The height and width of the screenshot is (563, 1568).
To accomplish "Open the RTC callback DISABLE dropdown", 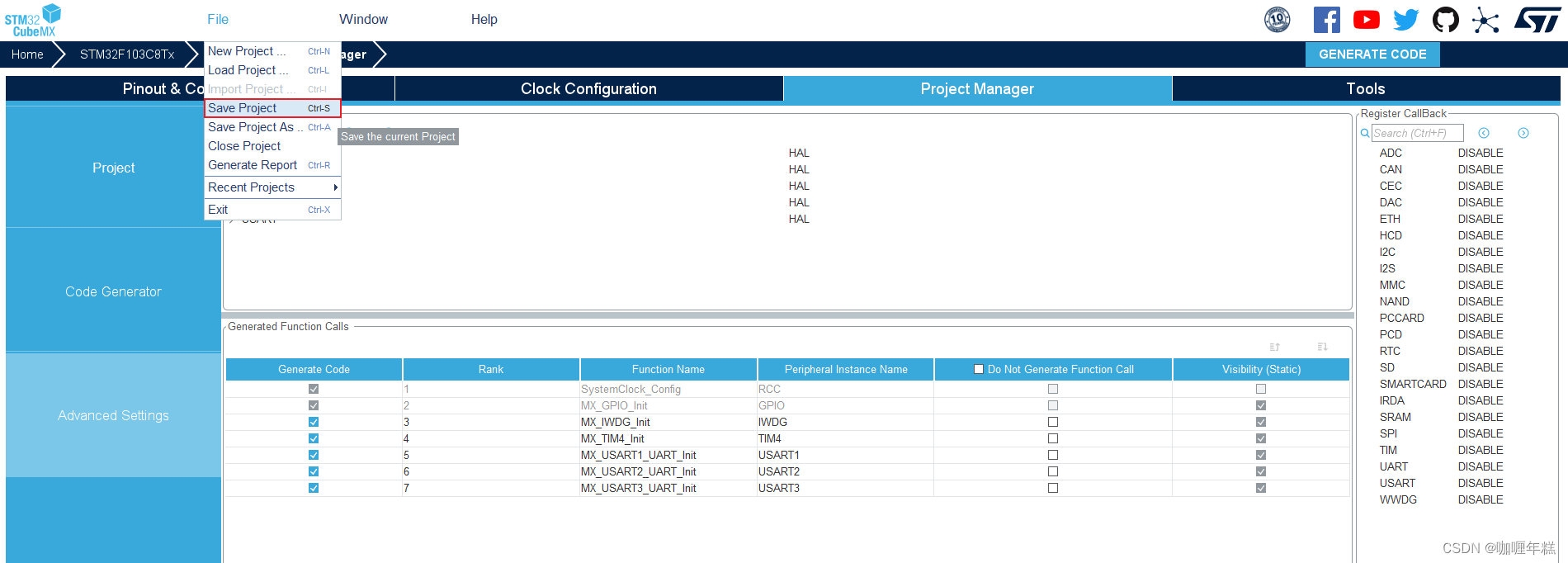I will (x=1481, y=351).
